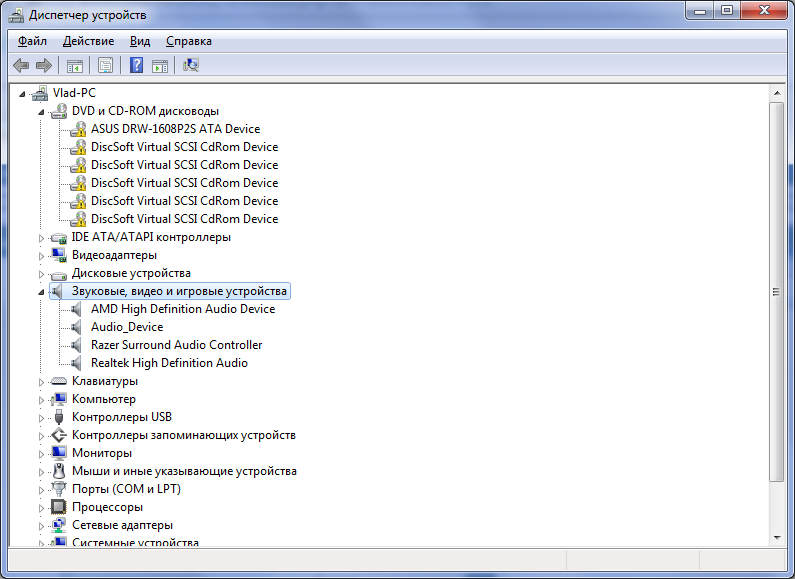Select Контроллеры запоминающих устройств label
795x579 pixels.
pyautogui.click(x=184, y=435)
